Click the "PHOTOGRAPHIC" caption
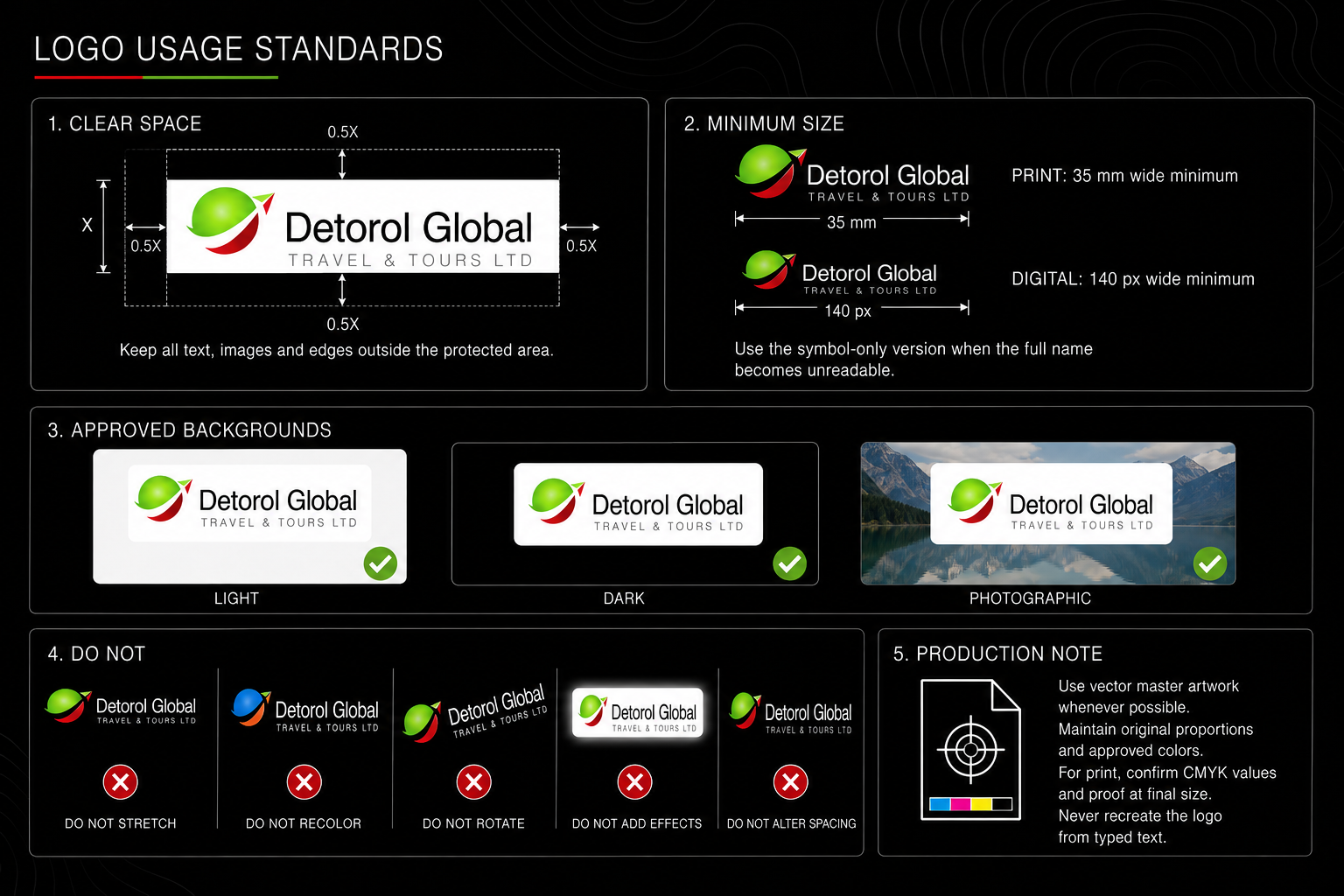 (1031, 598)
